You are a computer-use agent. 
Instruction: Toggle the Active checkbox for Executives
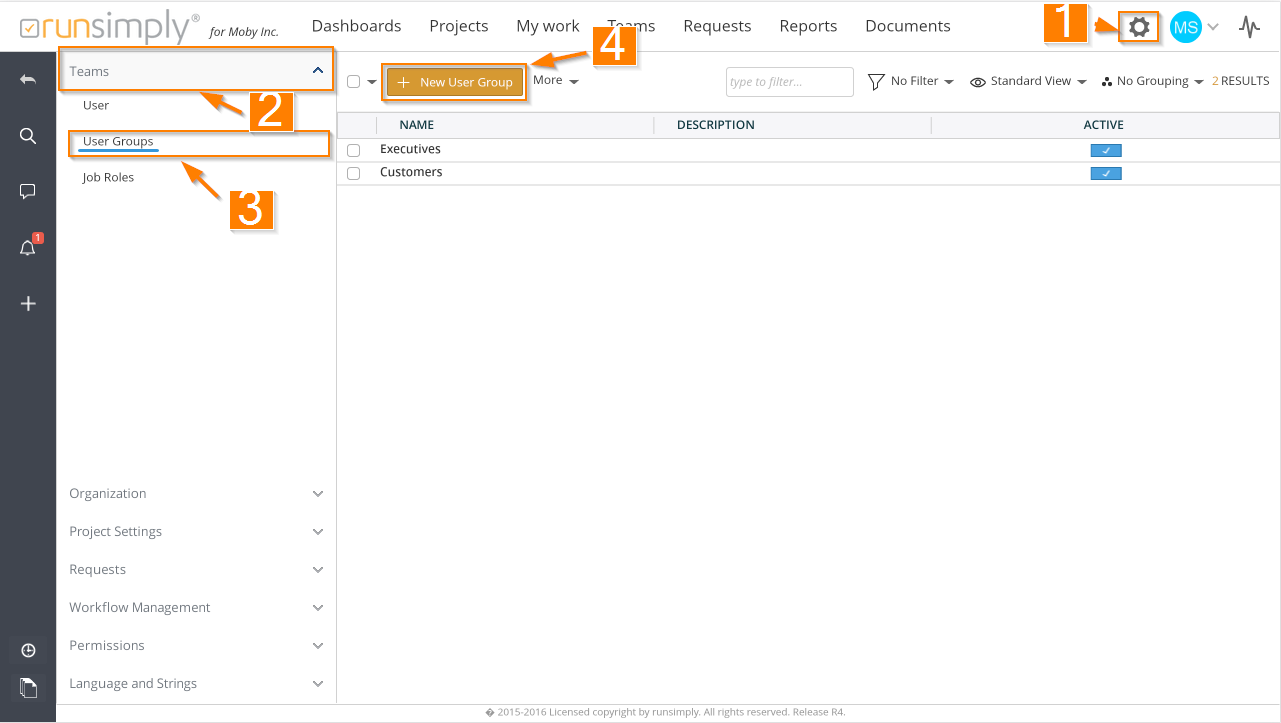[x=1105, y=150]
